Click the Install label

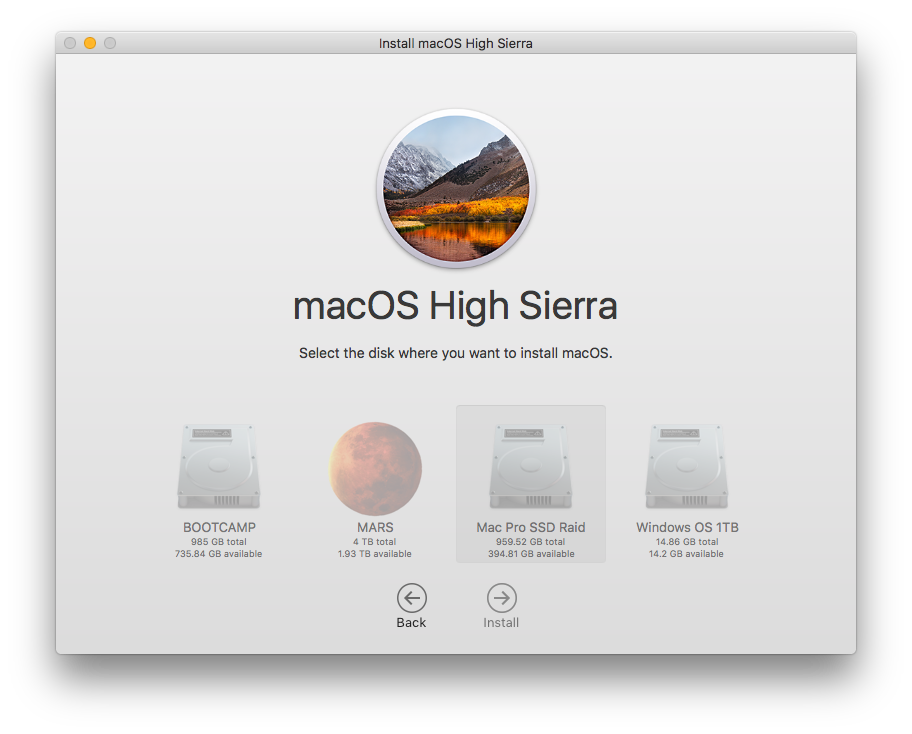501,622
